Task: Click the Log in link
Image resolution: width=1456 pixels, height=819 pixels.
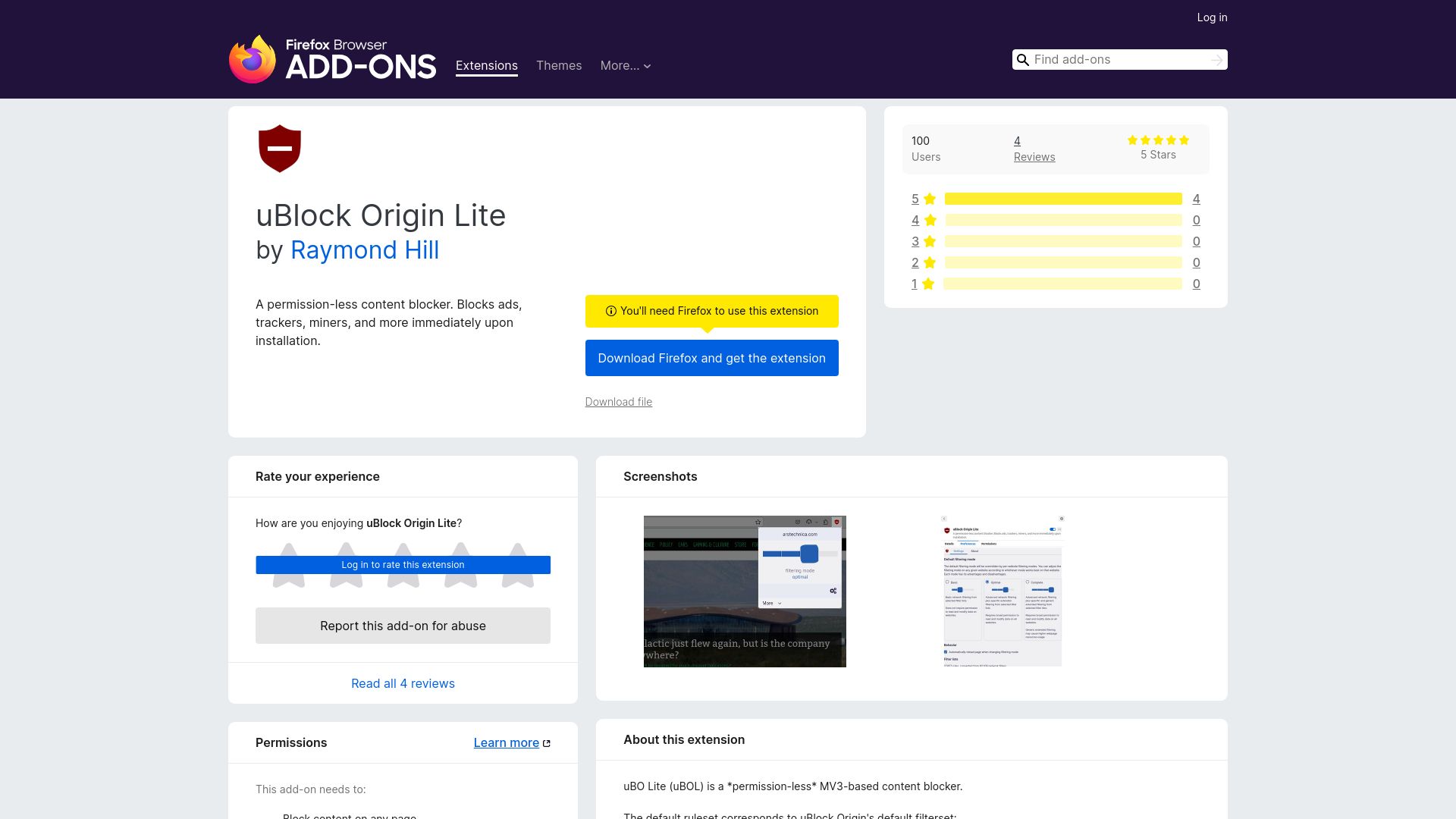Action: tap(1212, 17)
